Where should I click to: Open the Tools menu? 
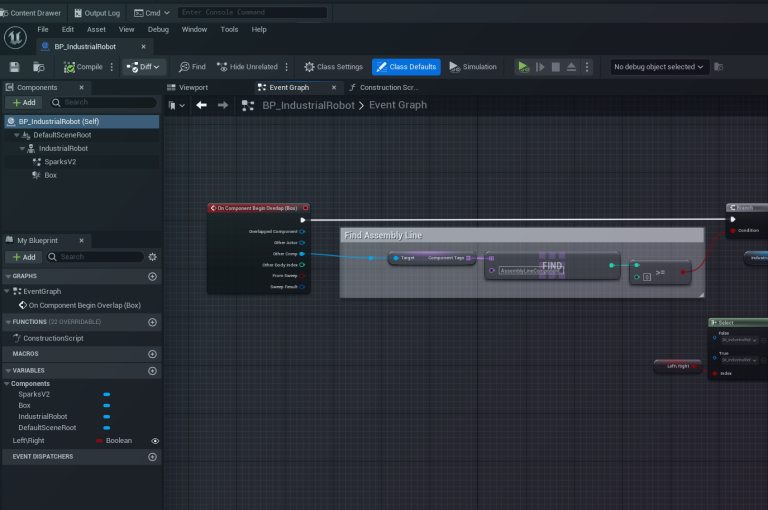coord(229,29)
